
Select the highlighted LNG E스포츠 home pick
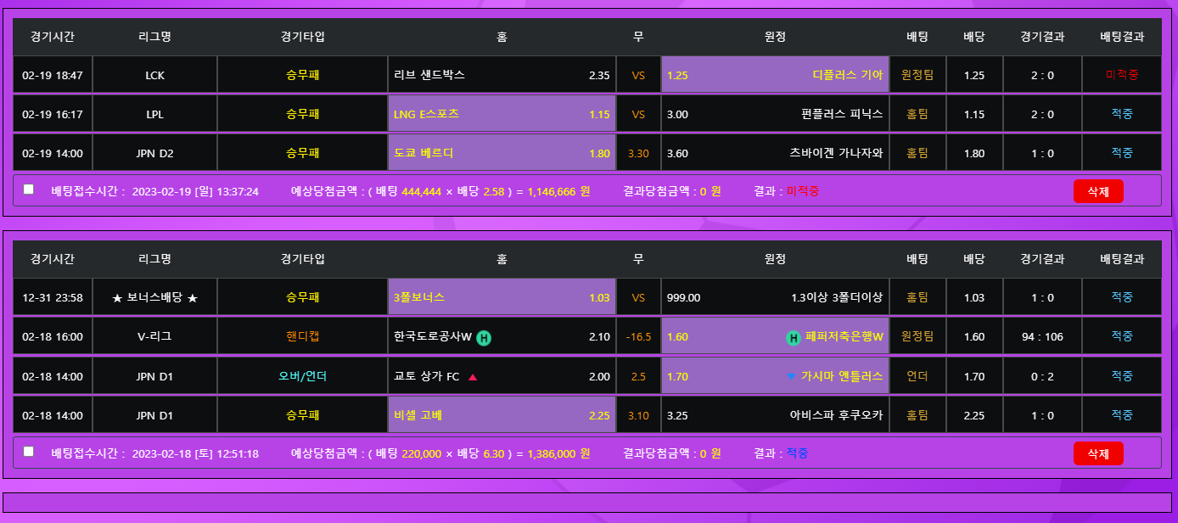(501, 114)
